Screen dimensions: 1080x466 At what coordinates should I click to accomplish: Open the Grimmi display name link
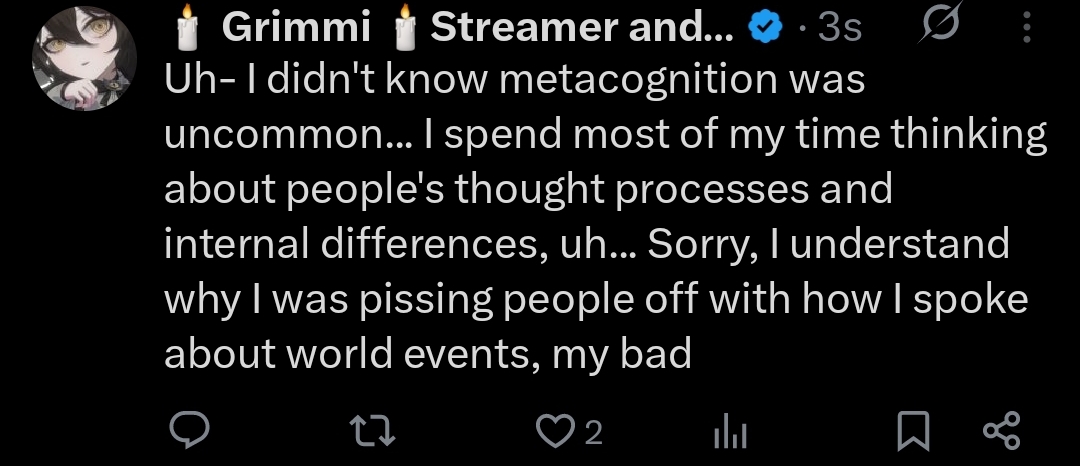pos(297,27)
